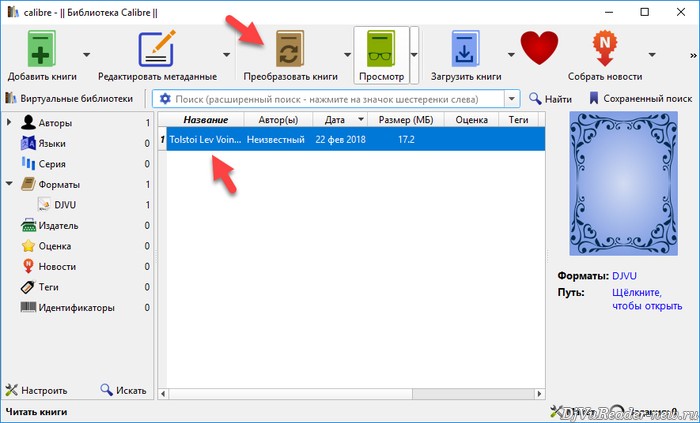Open the Convert books dropdown arrow
The image size is (700, 423).
pos(347,55)
